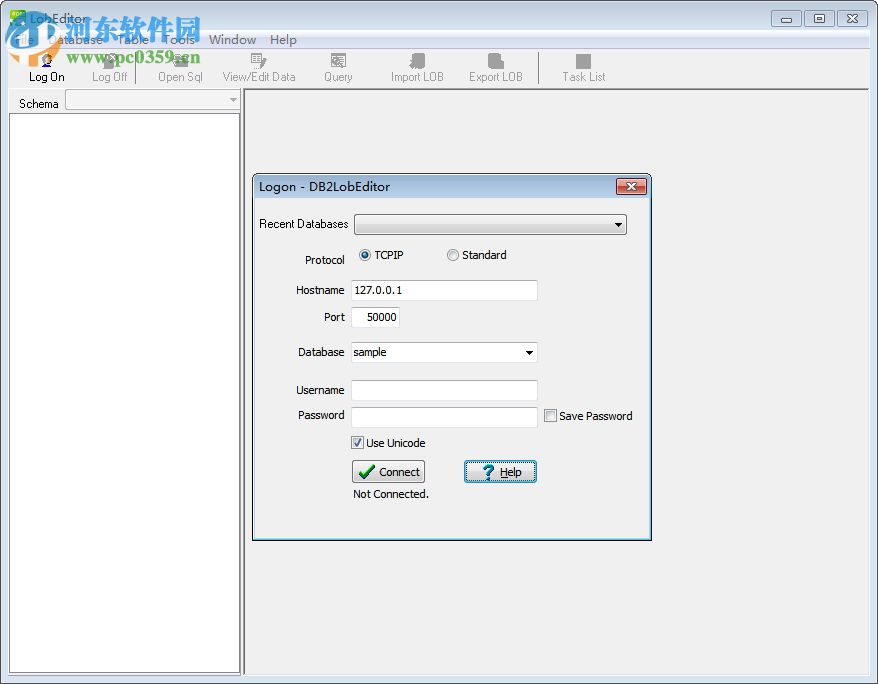Select the Open Sql toolbar icon
The image size is (878, 684).
(x=180, y=67)
